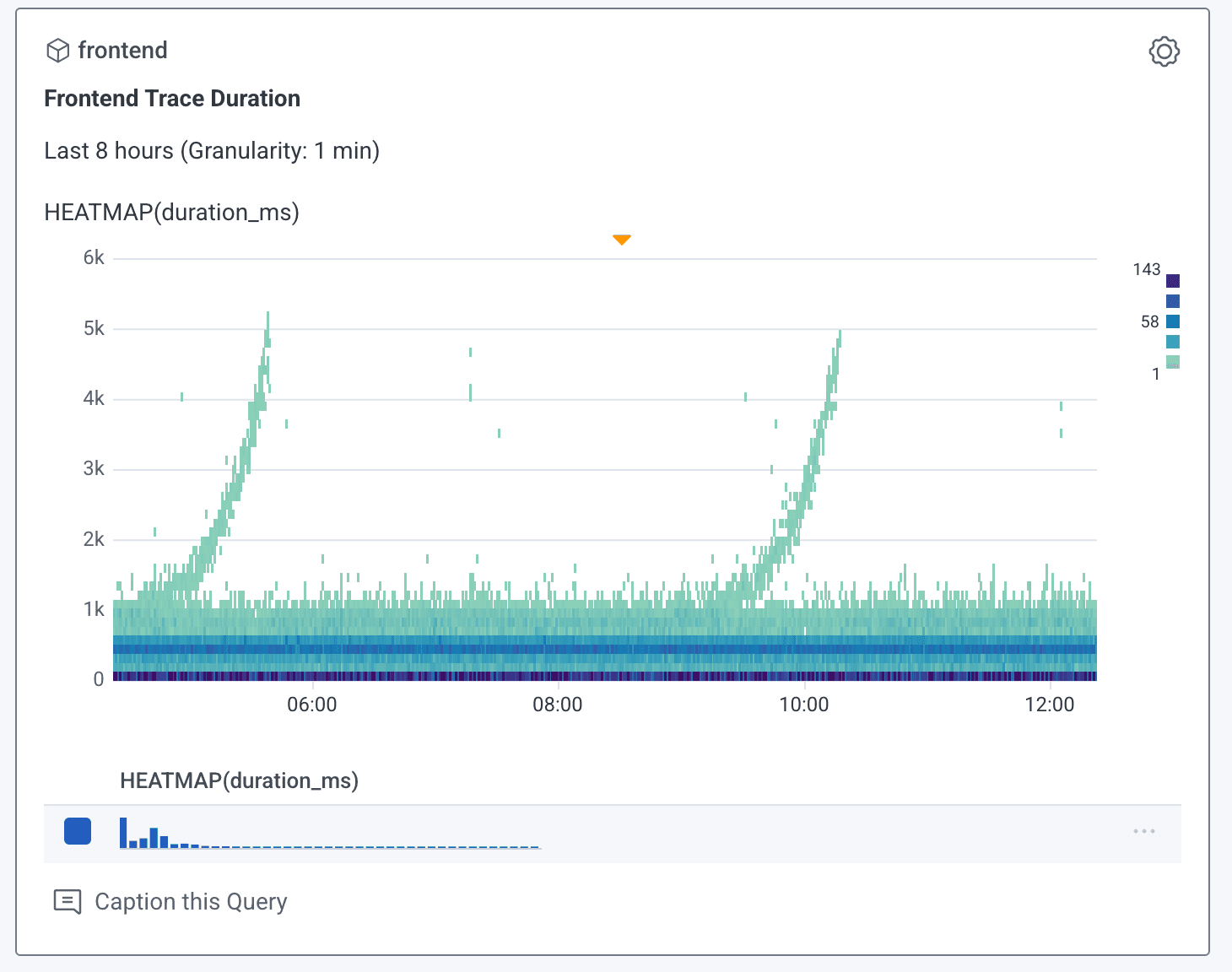
Task: Open the three-dot menu on the results row
Action: (1143, 831)
